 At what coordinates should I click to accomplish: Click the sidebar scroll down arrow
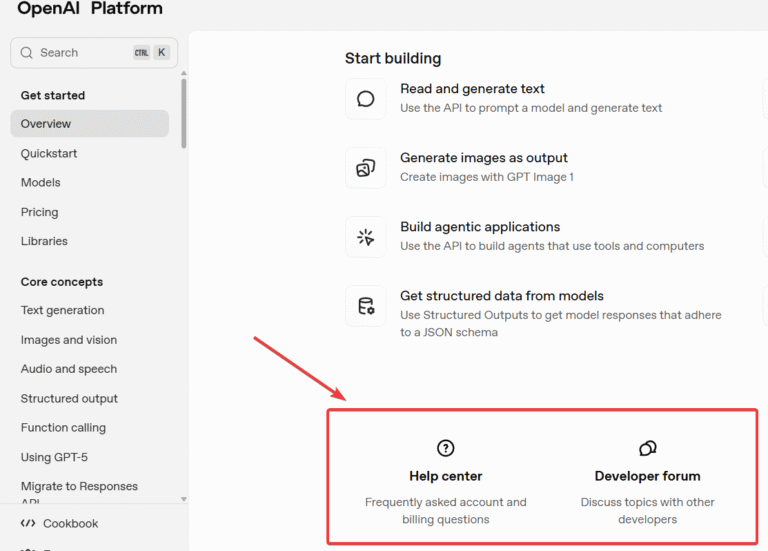coord(184,498)
